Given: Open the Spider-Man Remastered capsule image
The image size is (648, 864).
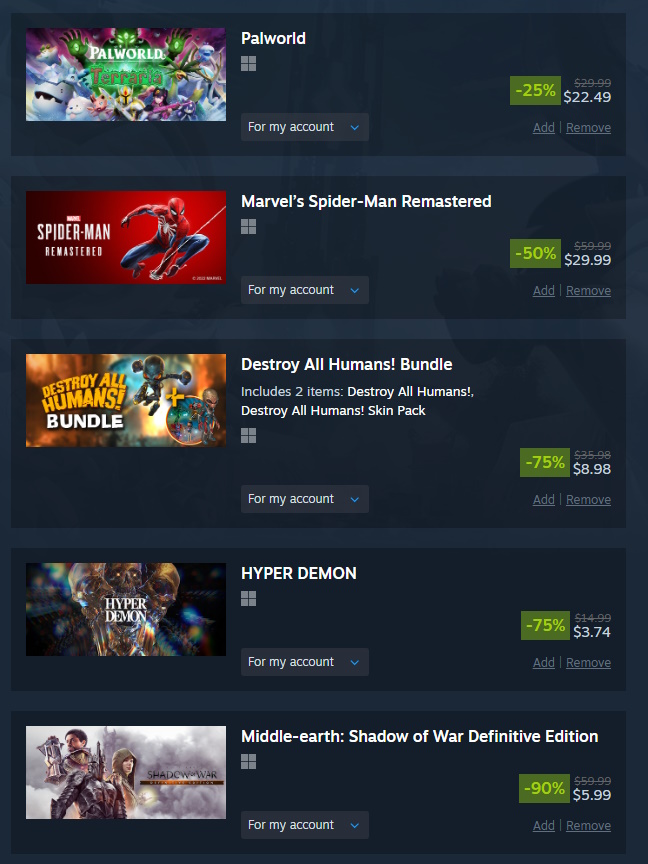Looking at the screenshot, I should (x=126, y=237).
